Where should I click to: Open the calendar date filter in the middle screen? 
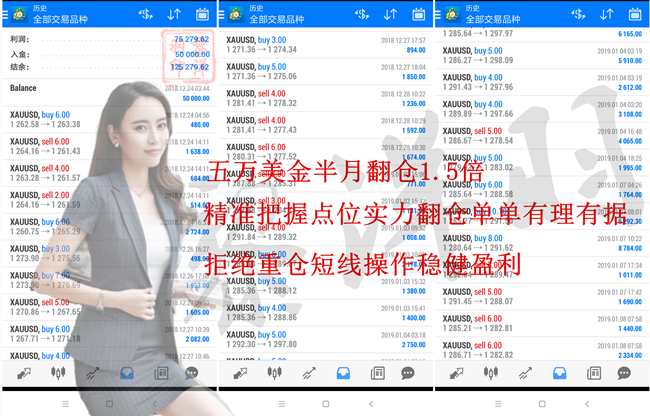419,15
